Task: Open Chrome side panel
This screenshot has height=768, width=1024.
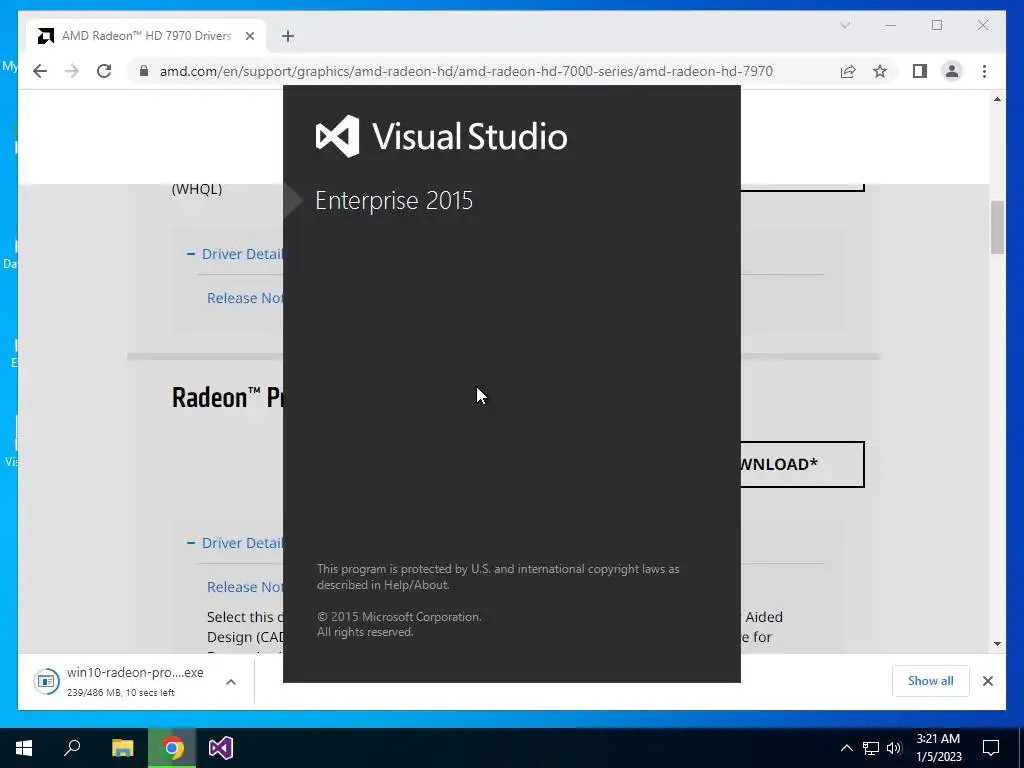Action: (920, 71)
